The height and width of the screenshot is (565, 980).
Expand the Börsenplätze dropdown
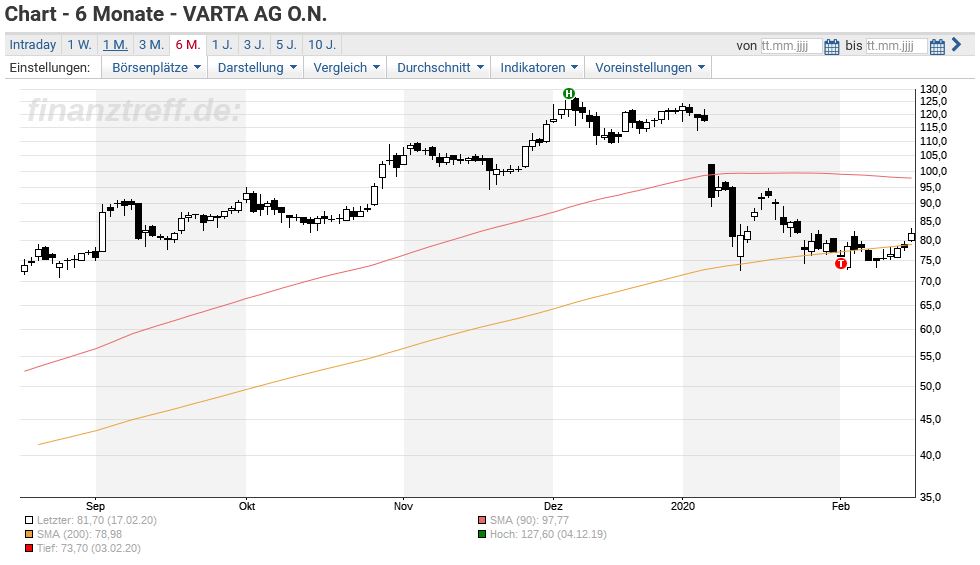[156, 68]
